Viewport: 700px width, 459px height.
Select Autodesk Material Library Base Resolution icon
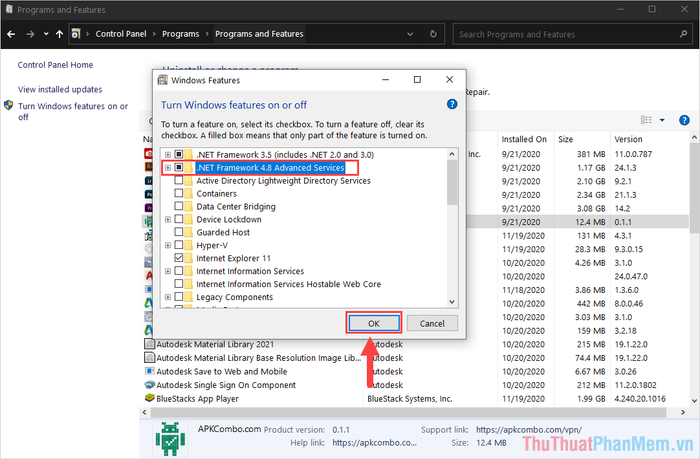tap(149, 358)
